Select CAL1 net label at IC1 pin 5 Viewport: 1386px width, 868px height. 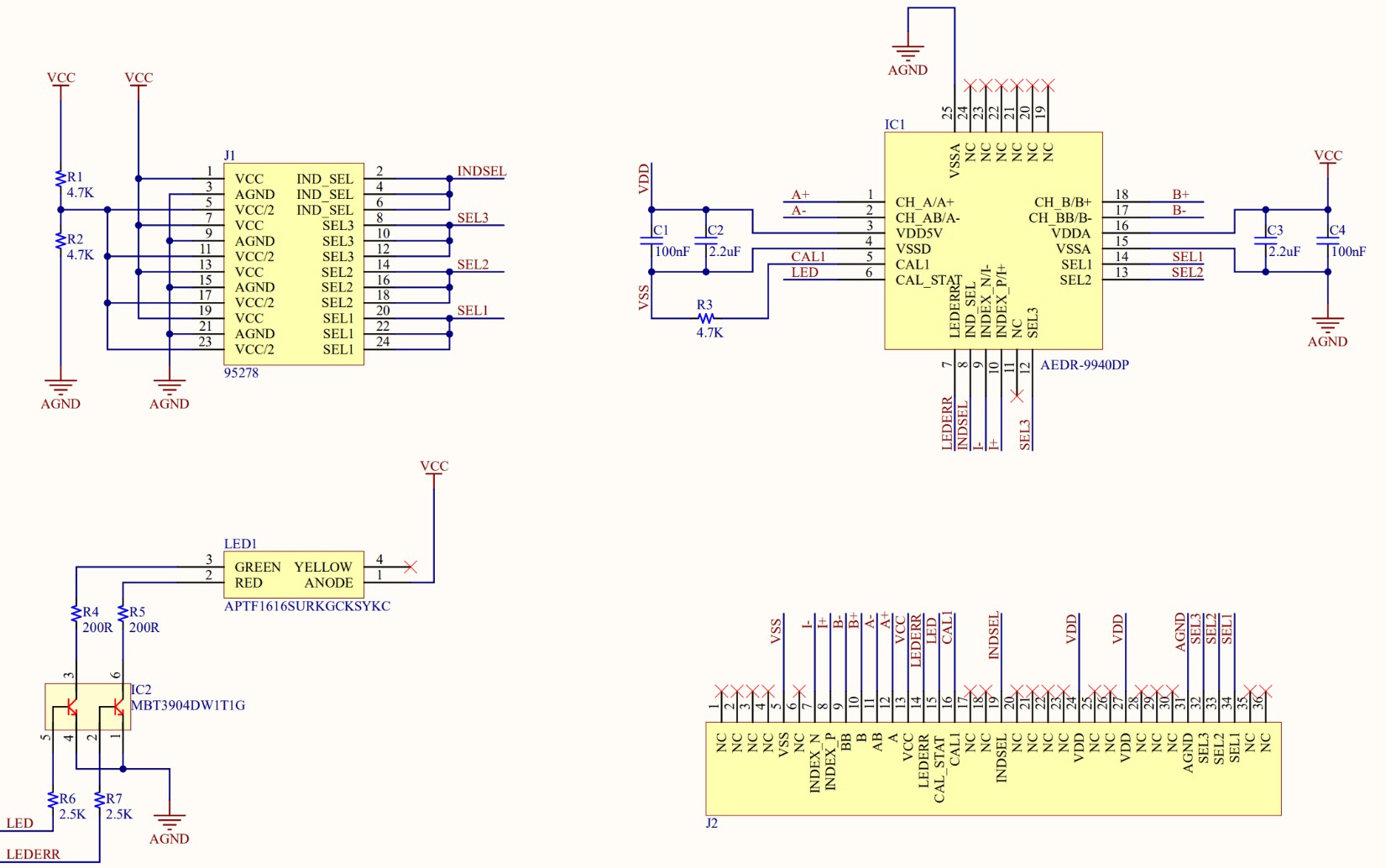click(808, 257)
